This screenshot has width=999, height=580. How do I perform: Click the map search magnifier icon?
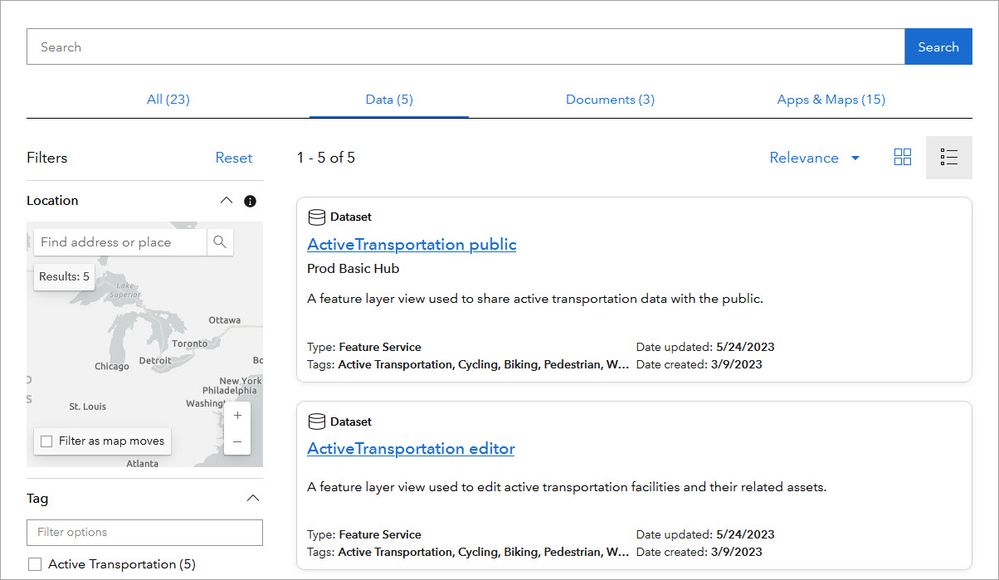click(x=220, y=242)
